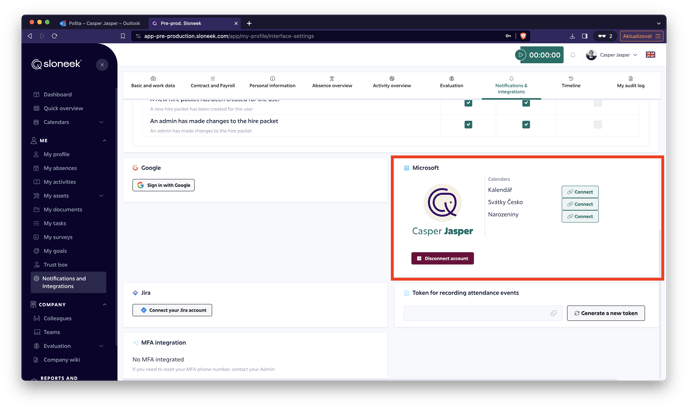Switch to the Outlook browser tab
The height and width of the screenshot is (409, 688).
[x=100, y=23]
